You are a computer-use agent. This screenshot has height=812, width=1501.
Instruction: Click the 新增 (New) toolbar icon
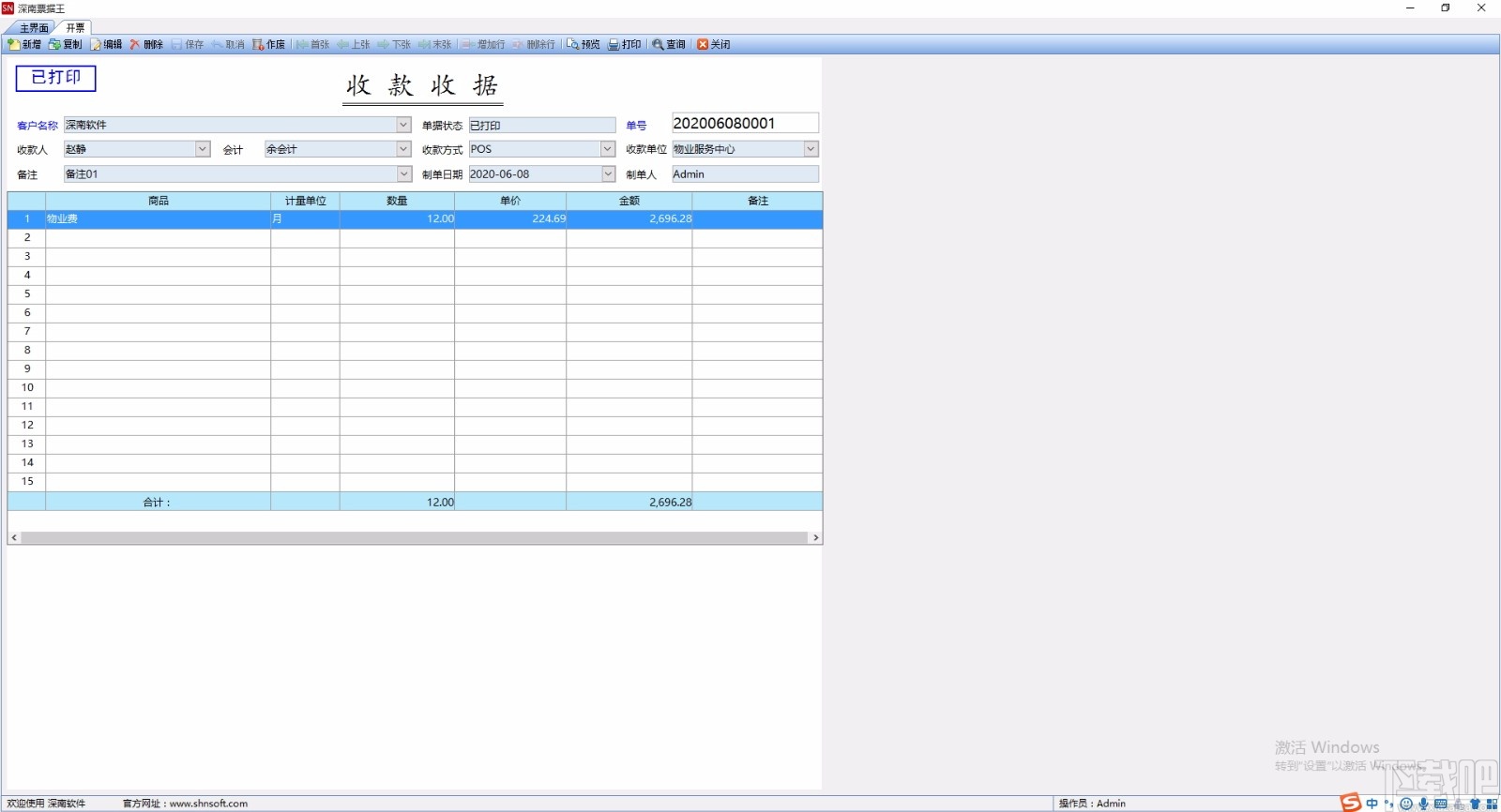[x=24, y=44]
